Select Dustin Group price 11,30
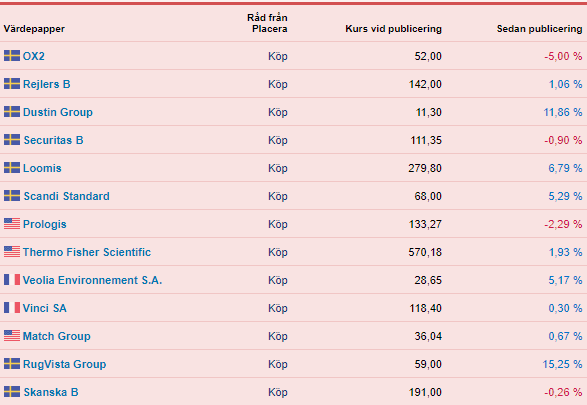 click(x=429, y=112)
